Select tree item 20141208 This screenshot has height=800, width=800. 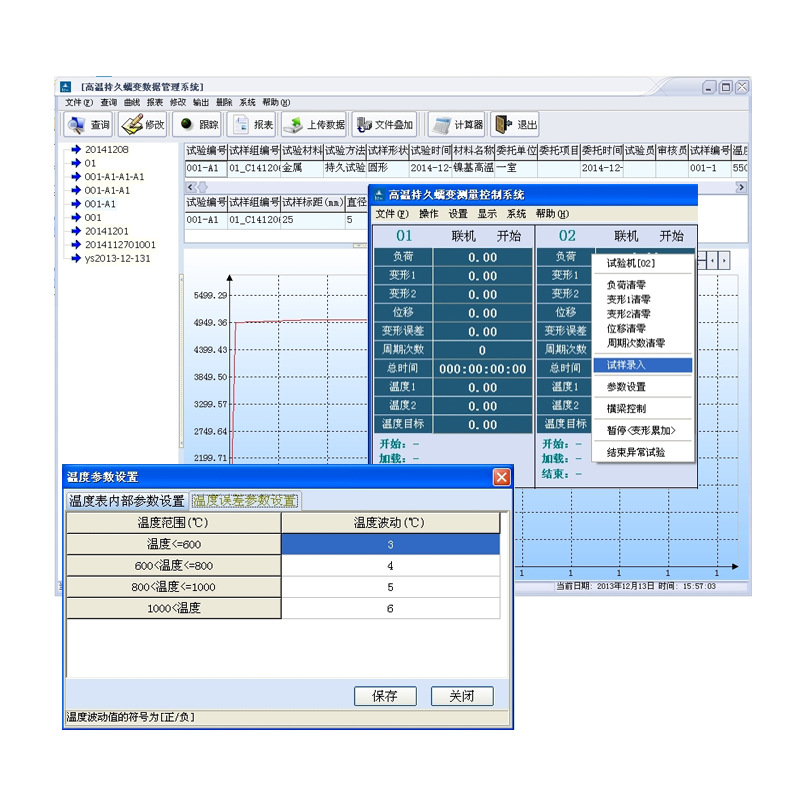107,149
